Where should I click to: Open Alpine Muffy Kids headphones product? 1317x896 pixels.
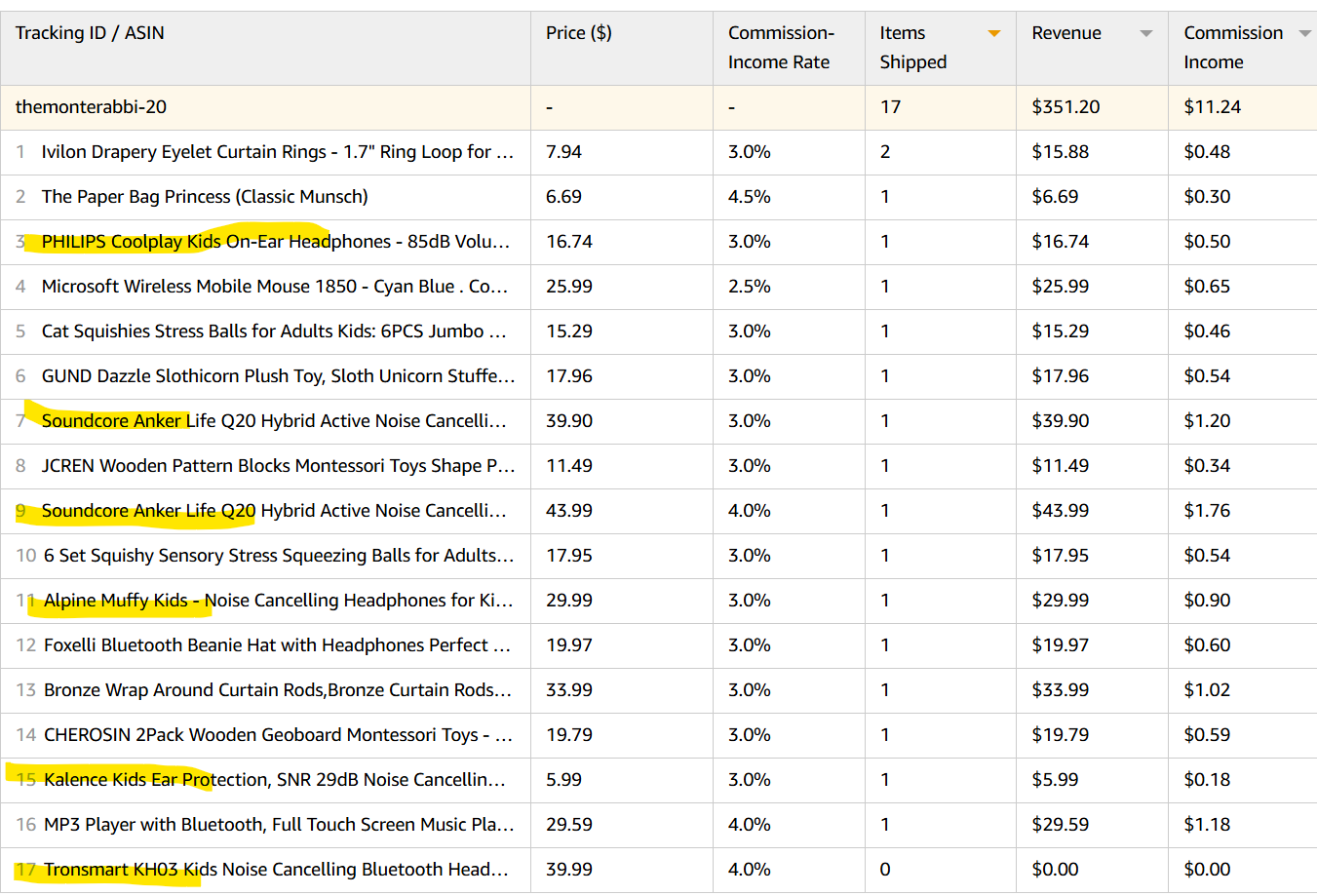click(x=279, y=601)
